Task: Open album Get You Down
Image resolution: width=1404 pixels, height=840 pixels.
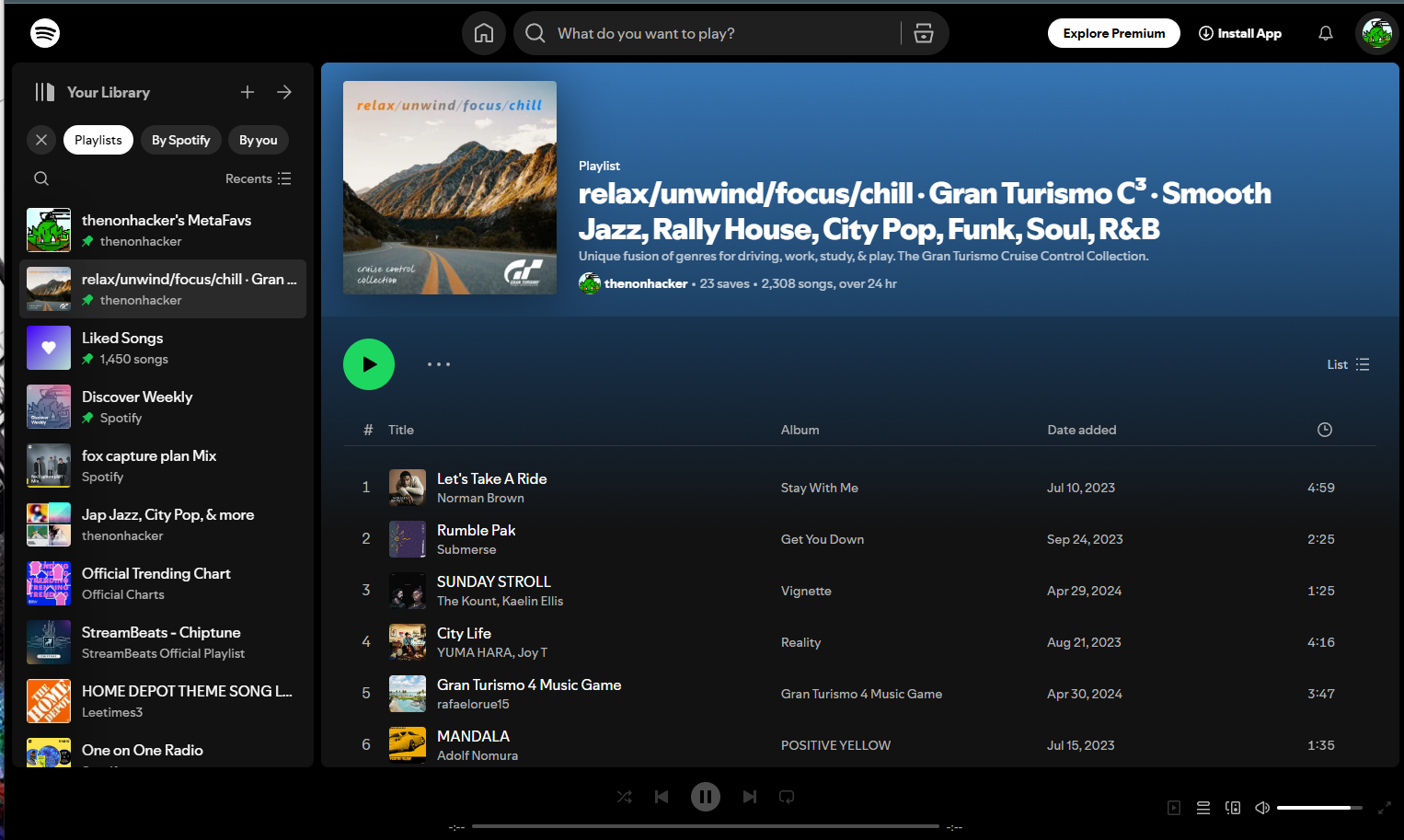Action: point(823,539)
